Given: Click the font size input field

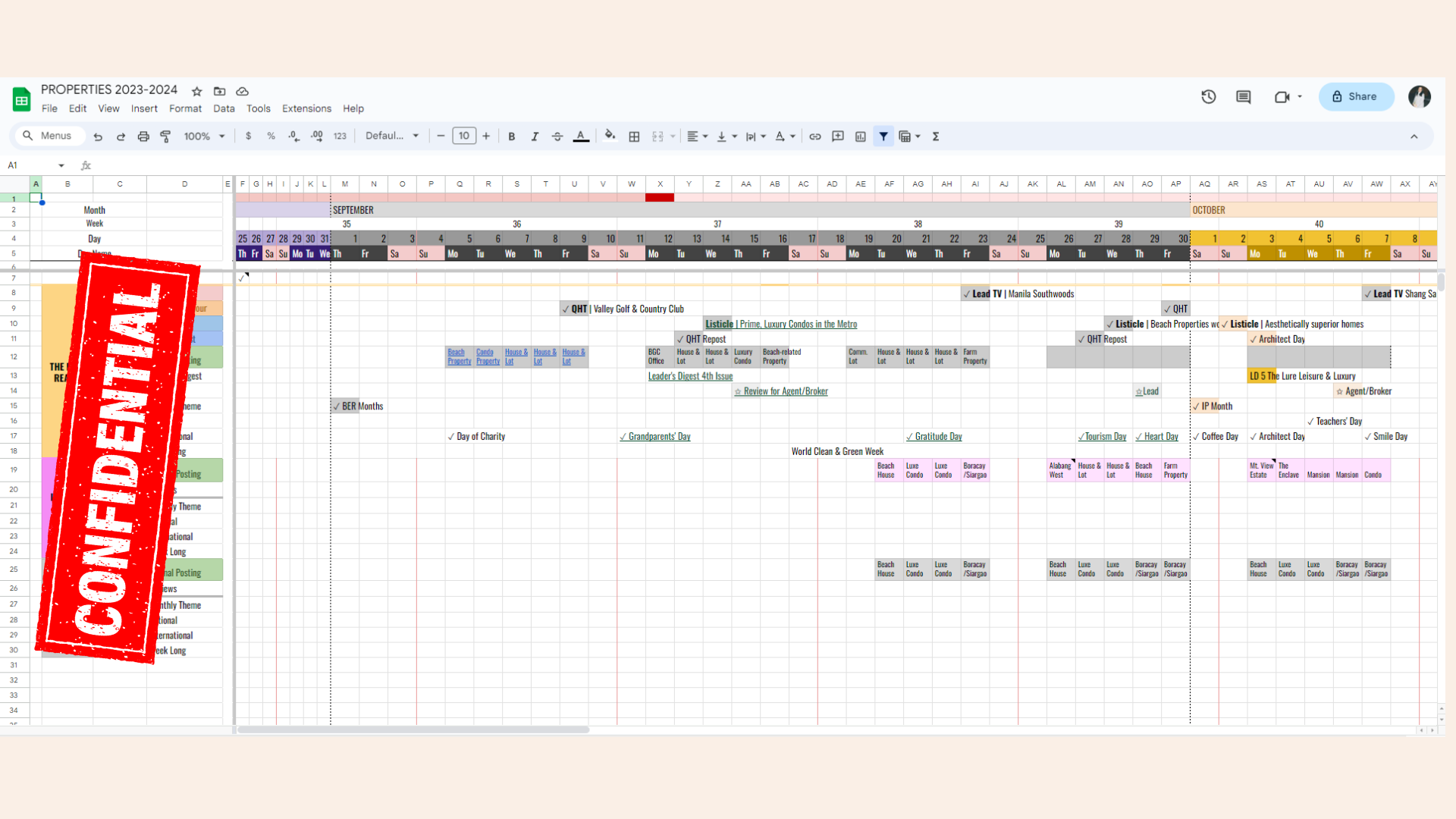Looking at the screenshot, I should (x=464, y=136).
